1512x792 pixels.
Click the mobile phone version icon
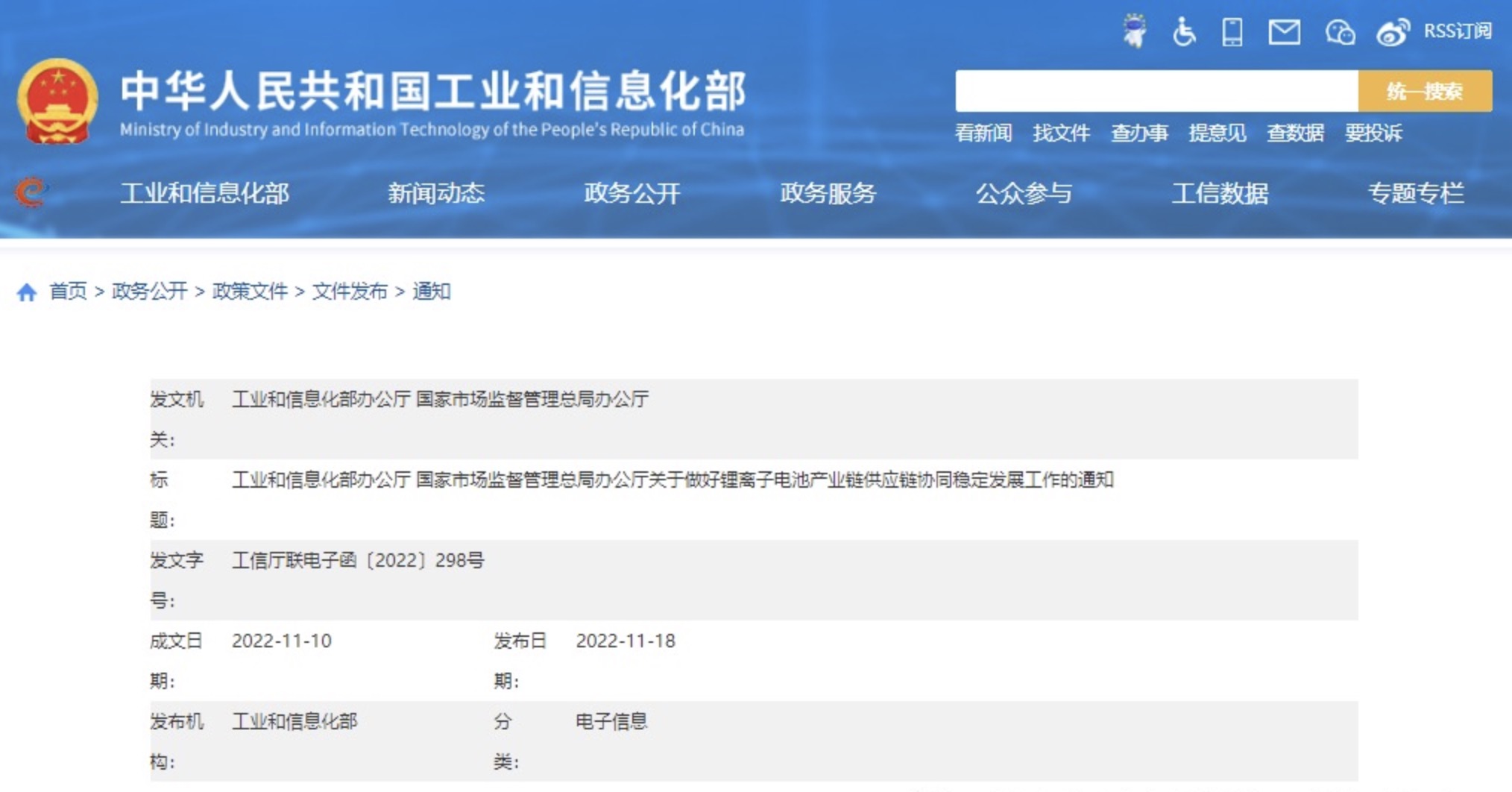(1232, 32)
